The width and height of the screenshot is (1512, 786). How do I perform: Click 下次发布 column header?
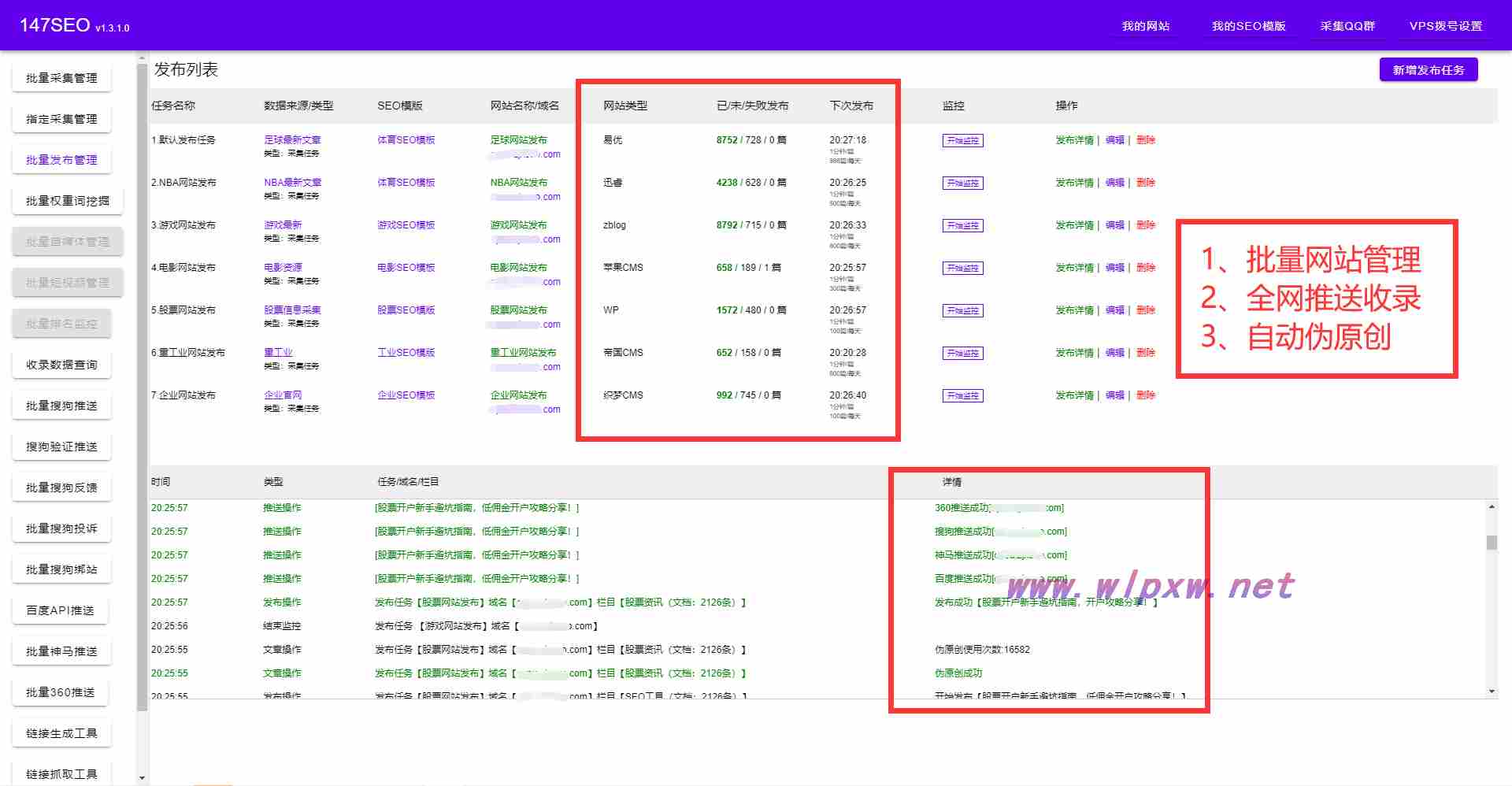(x=851, y=106)
